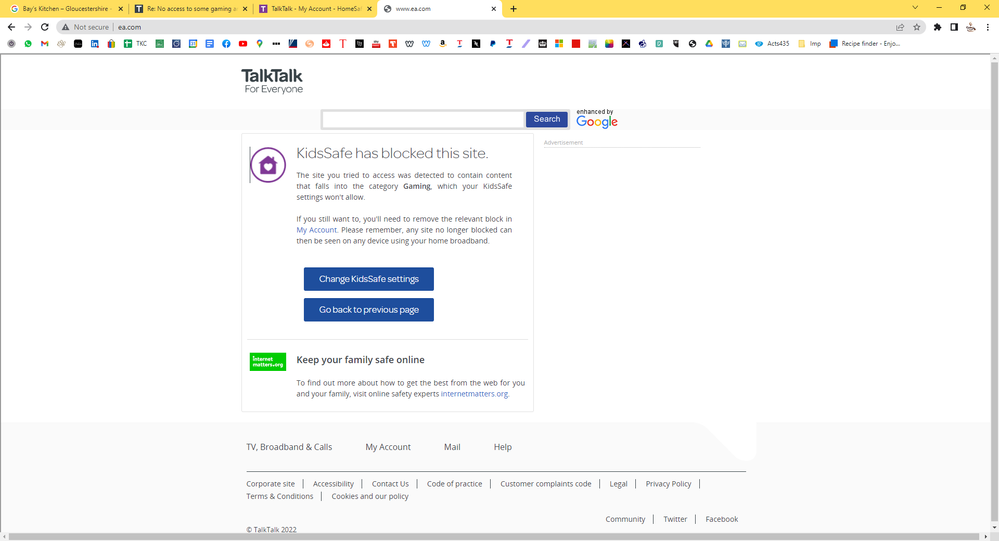Click the TalkTalk search input field

point(423,119)
